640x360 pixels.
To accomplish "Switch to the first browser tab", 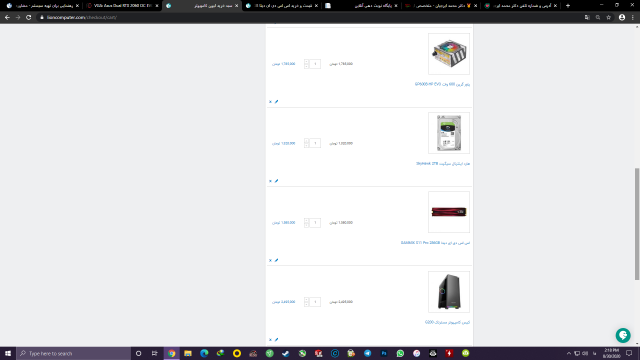I will (42, 6).
